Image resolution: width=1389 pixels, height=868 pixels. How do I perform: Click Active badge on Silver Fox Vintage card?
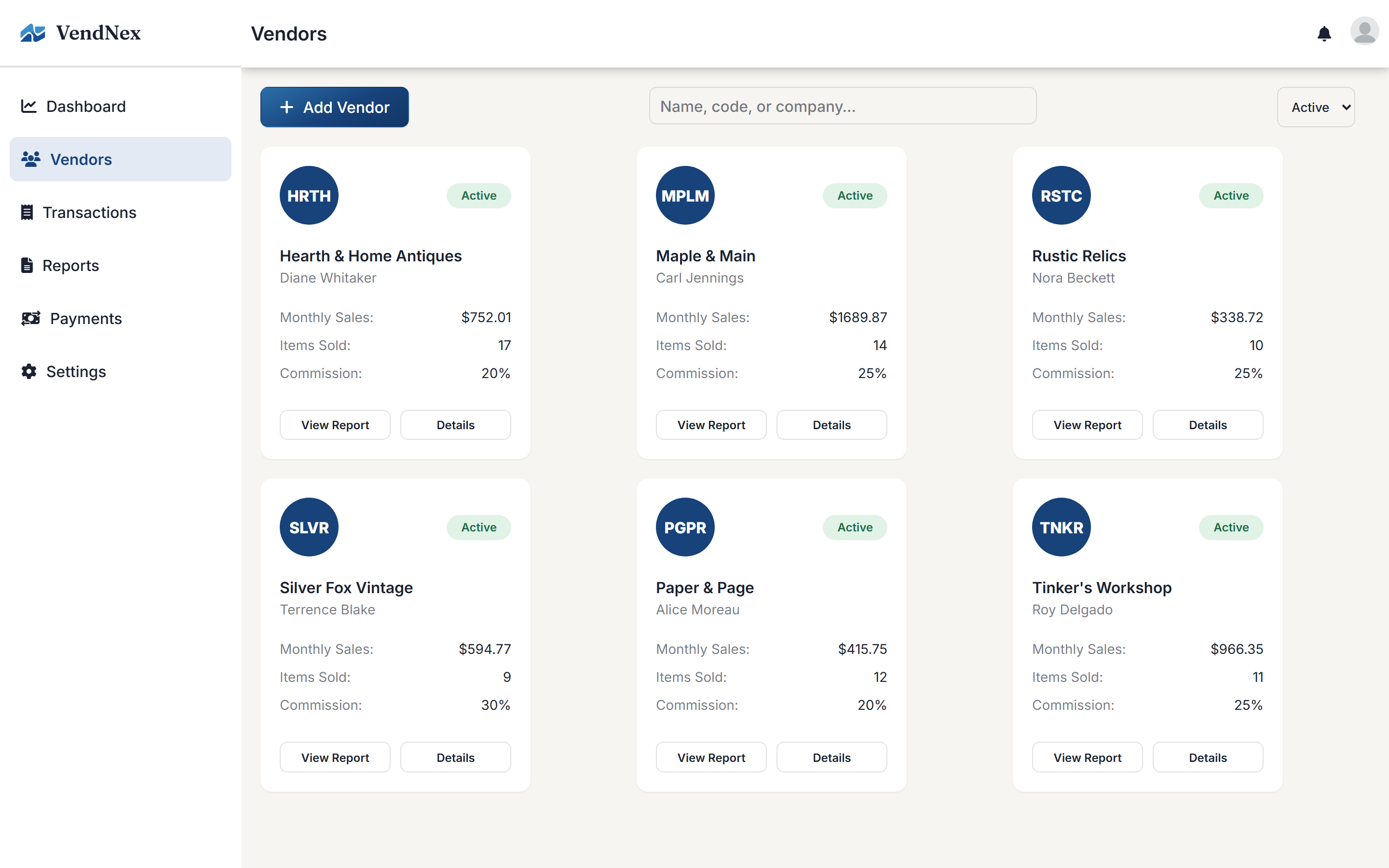click(479, 527)
